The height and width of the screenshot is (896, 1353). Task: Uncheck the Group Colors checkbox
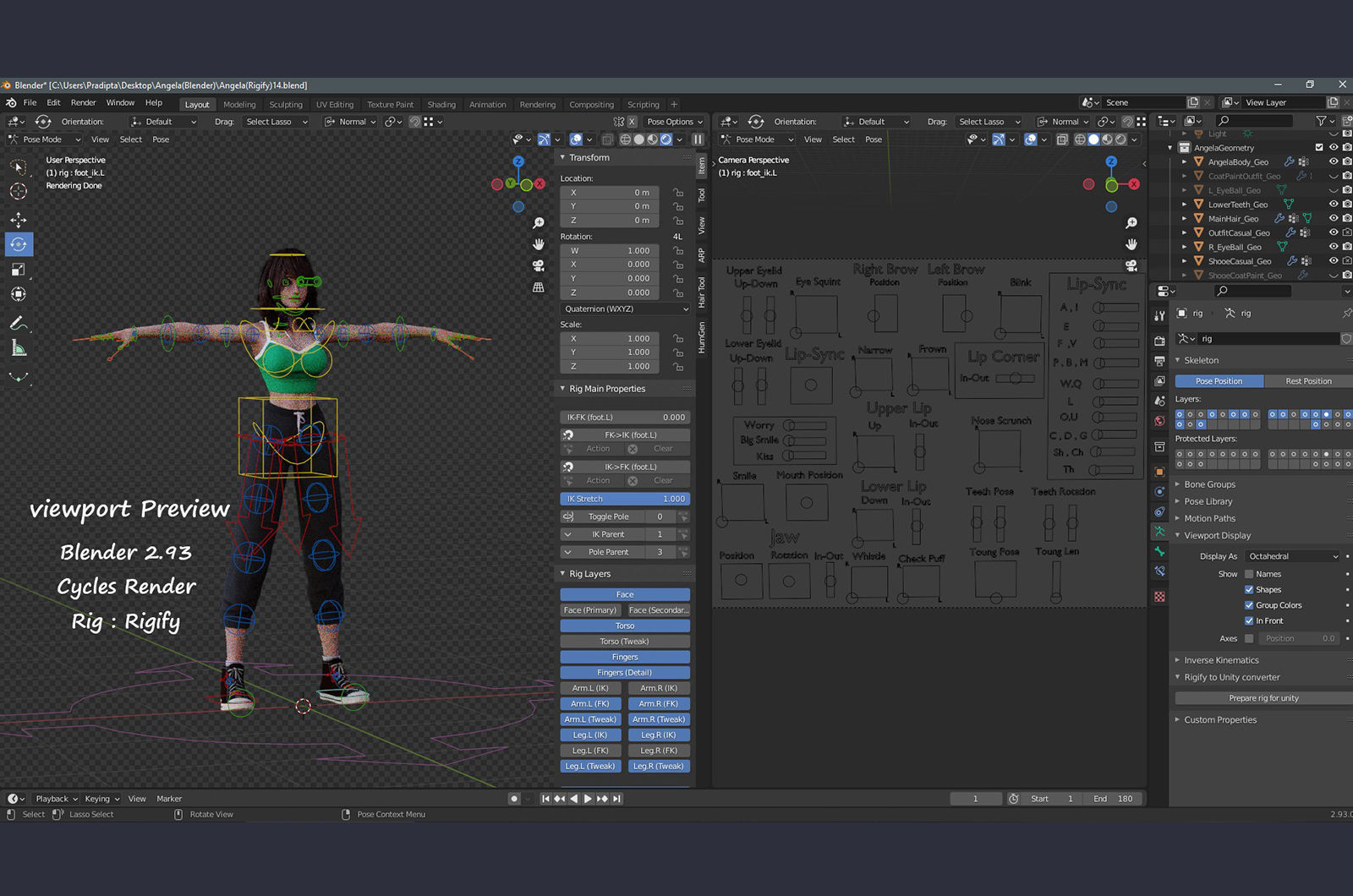(1249, 605)
